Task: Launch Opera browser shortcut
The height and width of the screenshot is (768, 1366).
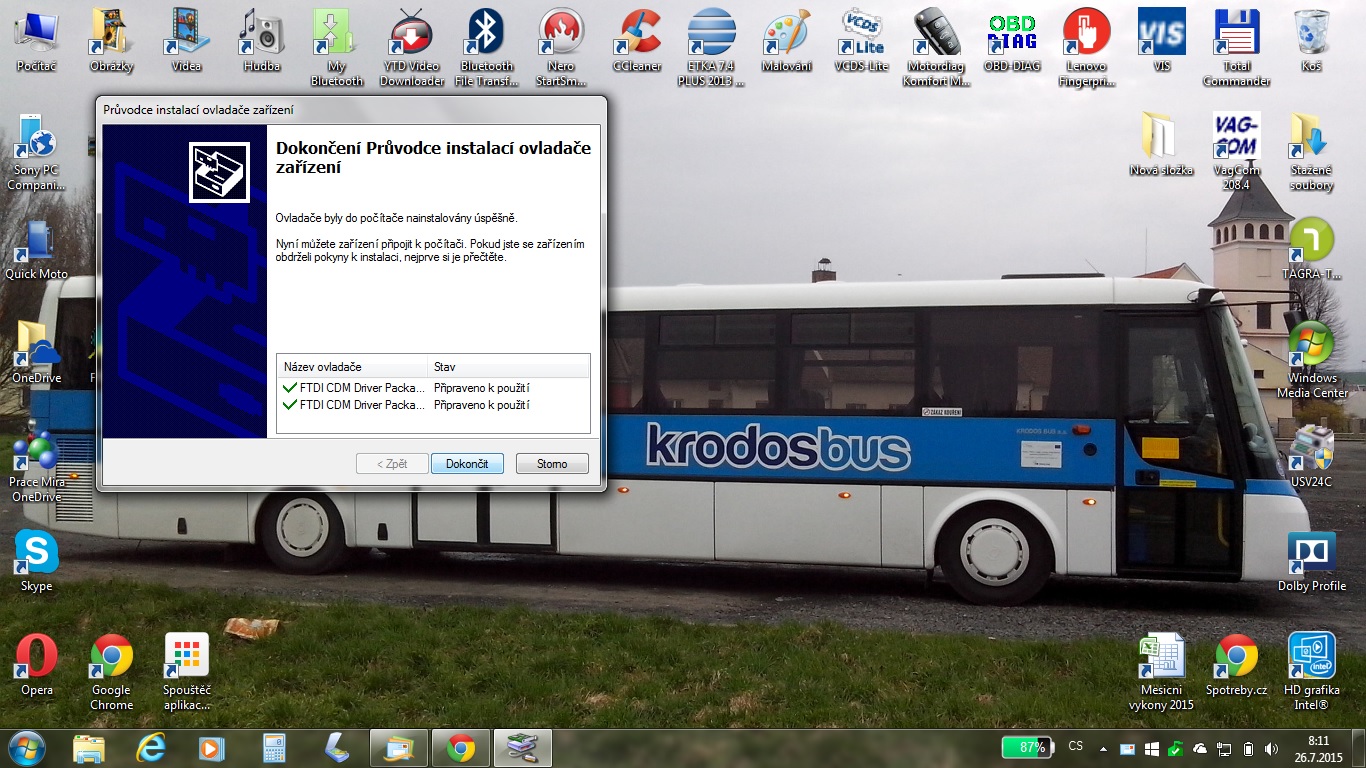Action: pos(36,665)
